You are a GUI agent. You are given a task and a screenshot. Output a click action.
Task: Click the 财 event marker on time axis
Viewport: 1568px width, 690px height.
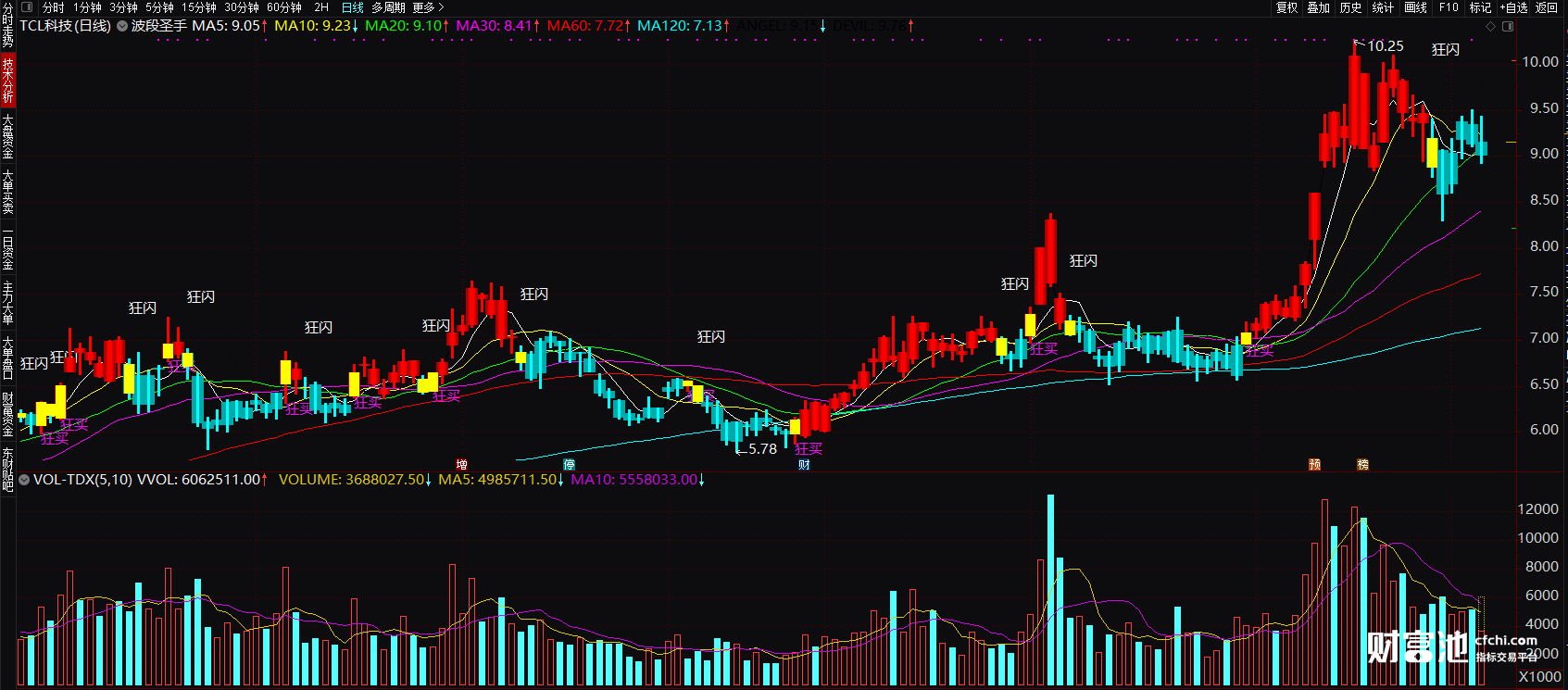coord(804,465)
